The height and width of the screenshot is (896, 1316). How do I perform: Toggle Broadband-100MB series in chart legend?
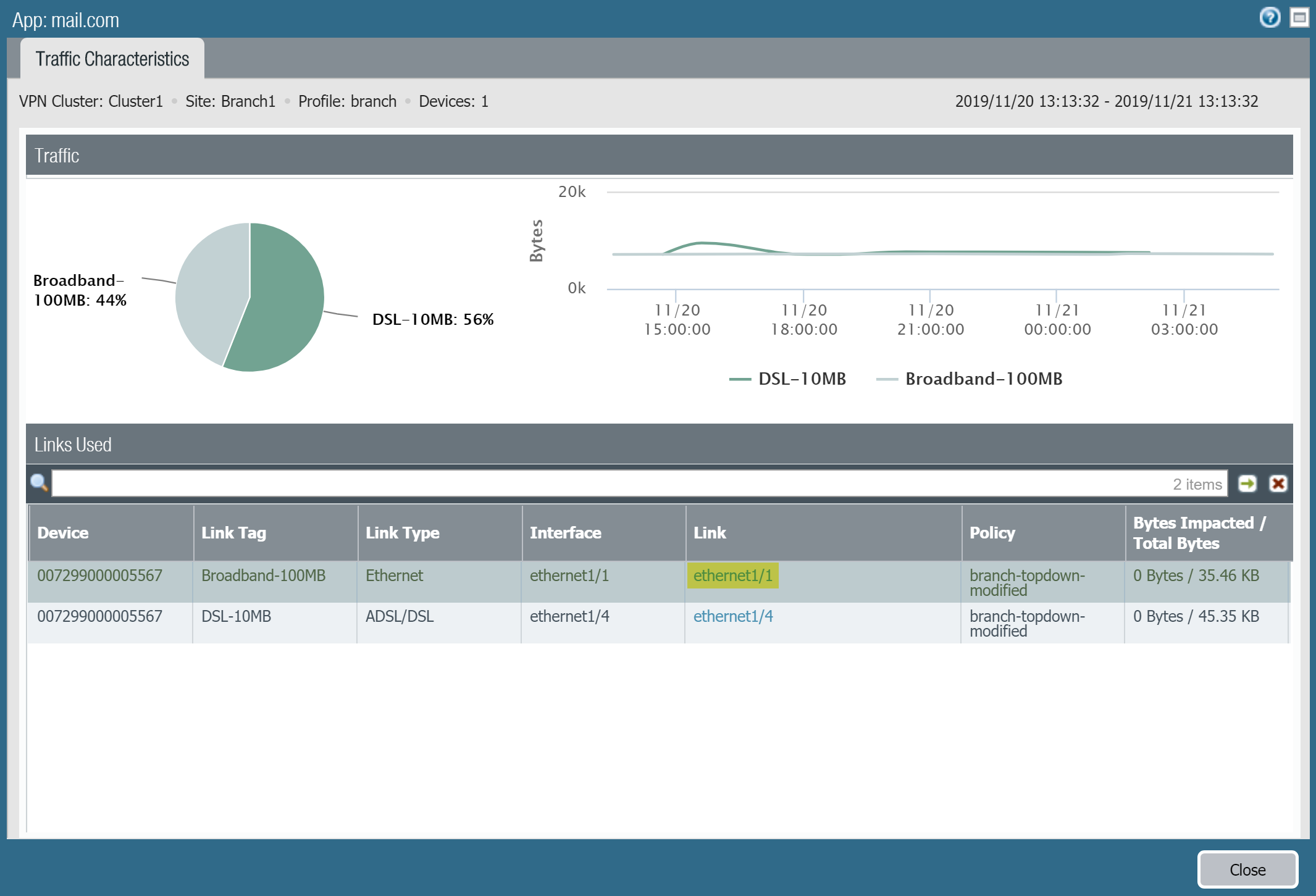[x=970, y=379]
